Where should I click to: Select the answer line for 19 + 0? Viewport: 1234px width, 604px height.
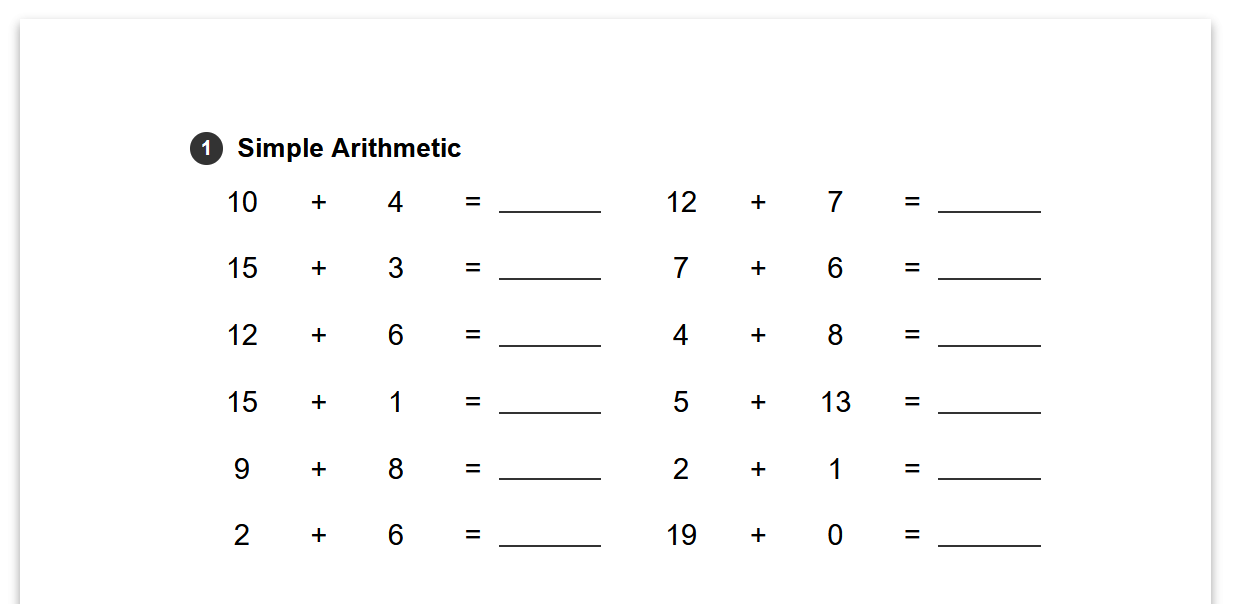tap(989, 536)
